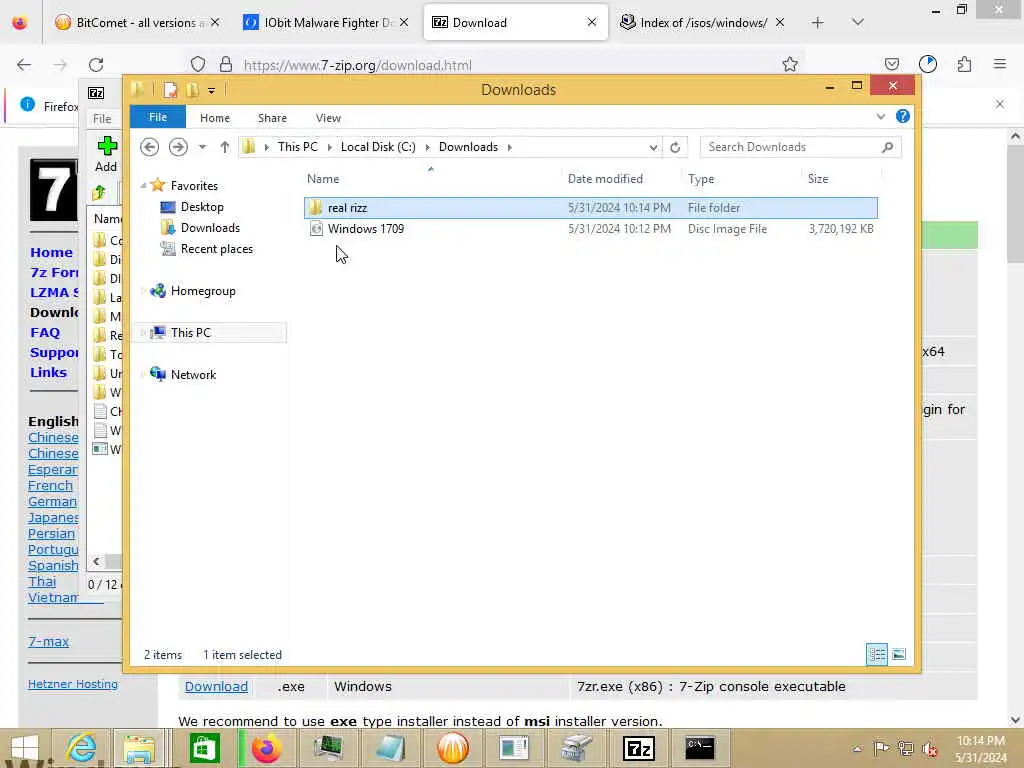
Task: Click the Firefox reload page button
Action: (96, 65)
